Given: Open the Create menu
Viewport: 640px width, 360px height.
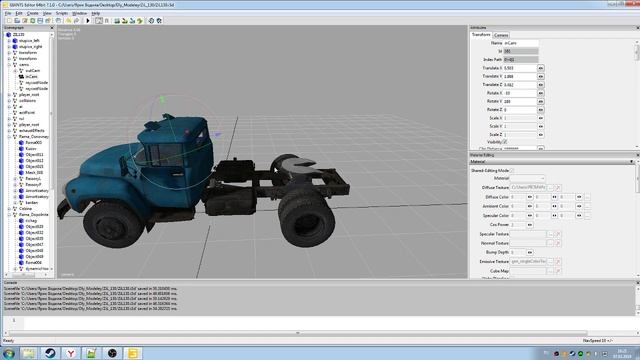Looking at the screenshot, I should pyautogui.click(x=32, y=13).
